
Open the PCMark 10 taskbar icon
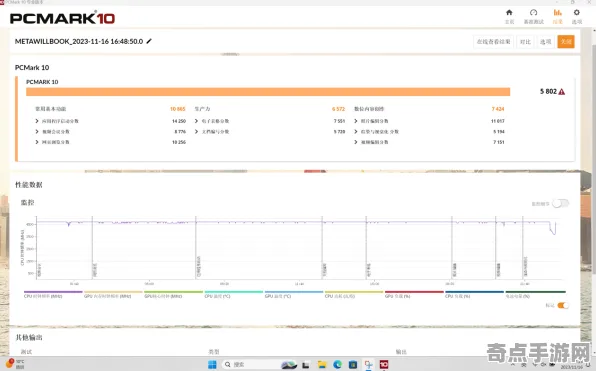[x=384, y=365]
